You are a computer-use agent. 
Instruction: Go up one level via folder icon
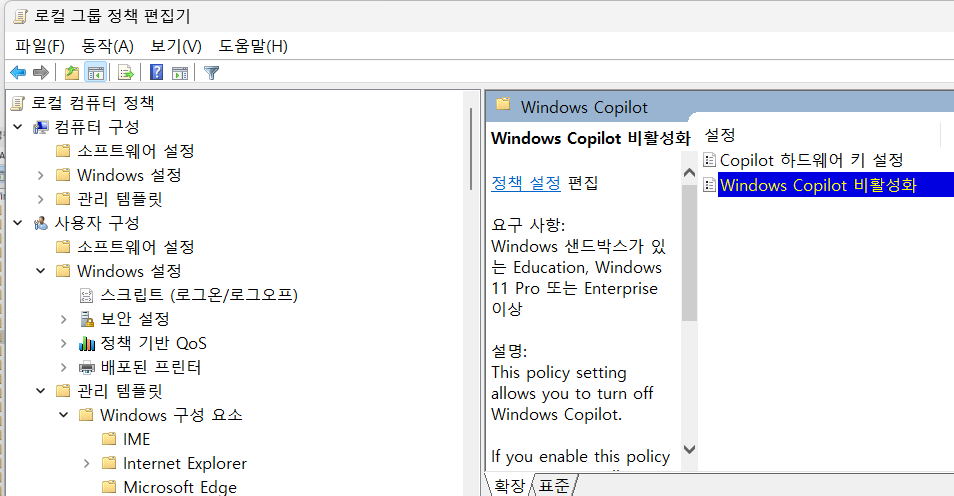coord(72,73)
